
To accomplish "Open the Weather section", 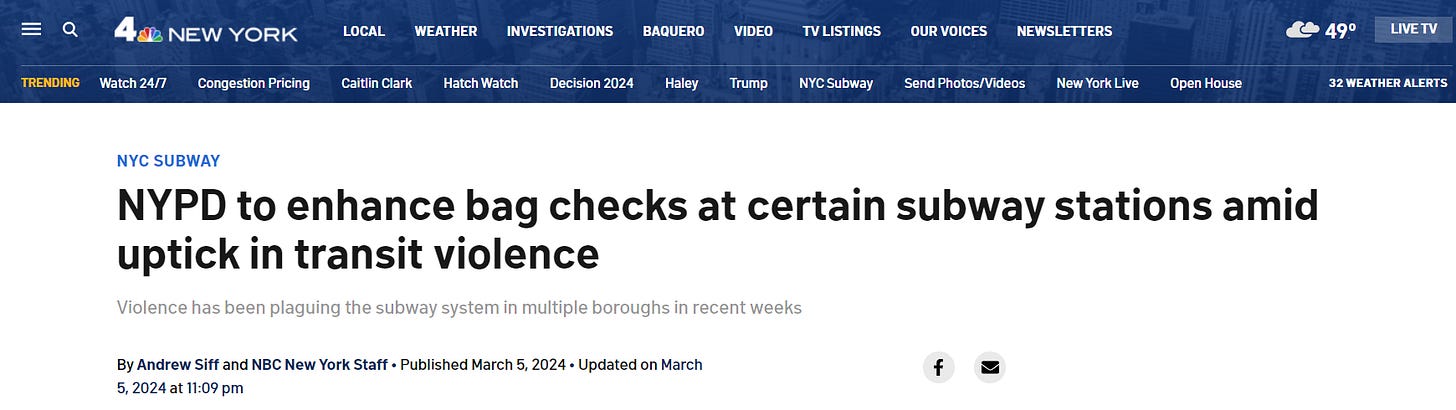I will click(x=446, y=31).
